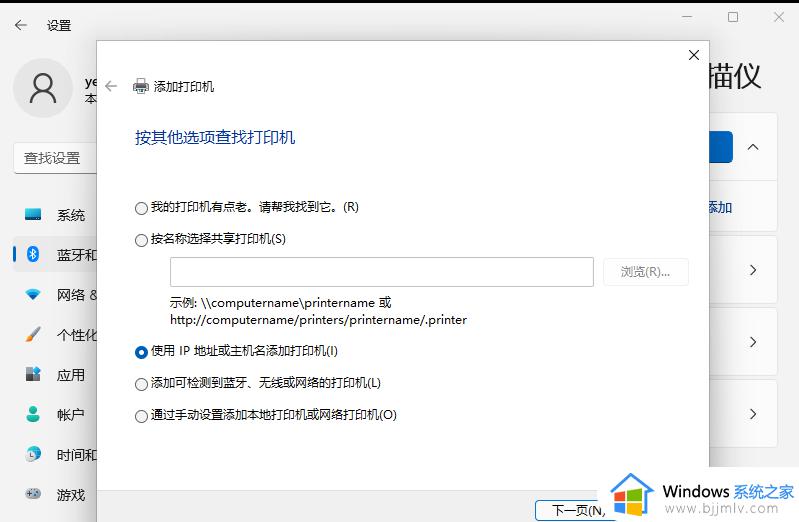Collapse the section with the up chevron

point(753,147)
